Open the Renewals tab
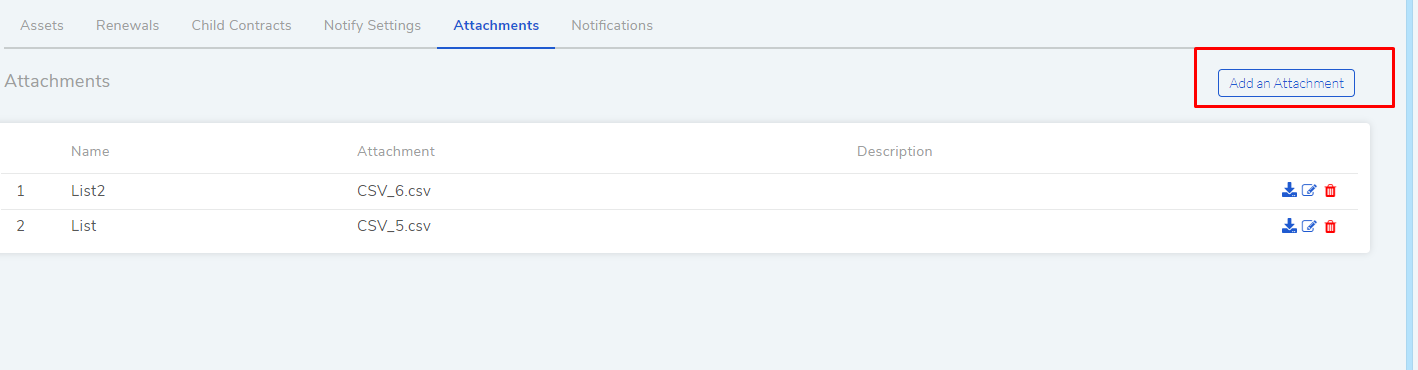Viewport: 1418px width, 370px height. pyautogui.click(x=127, y=25)
